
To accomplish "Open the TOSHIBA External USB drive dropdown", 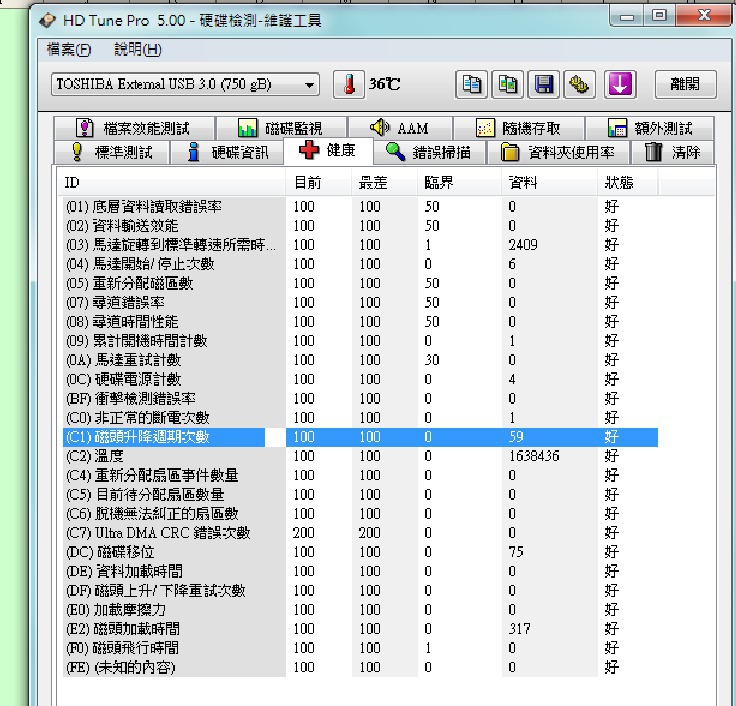I will point(185,84).
